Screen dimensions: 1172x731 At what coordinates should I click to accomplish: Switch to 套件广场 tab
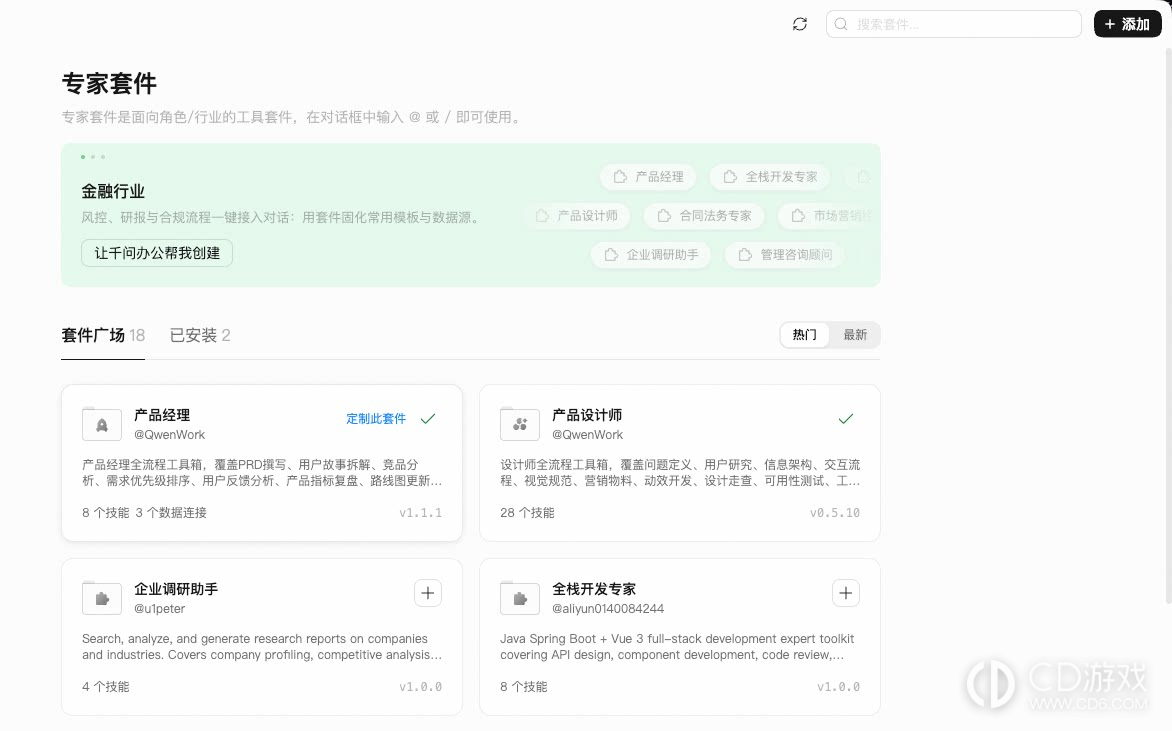coord(103,336)
